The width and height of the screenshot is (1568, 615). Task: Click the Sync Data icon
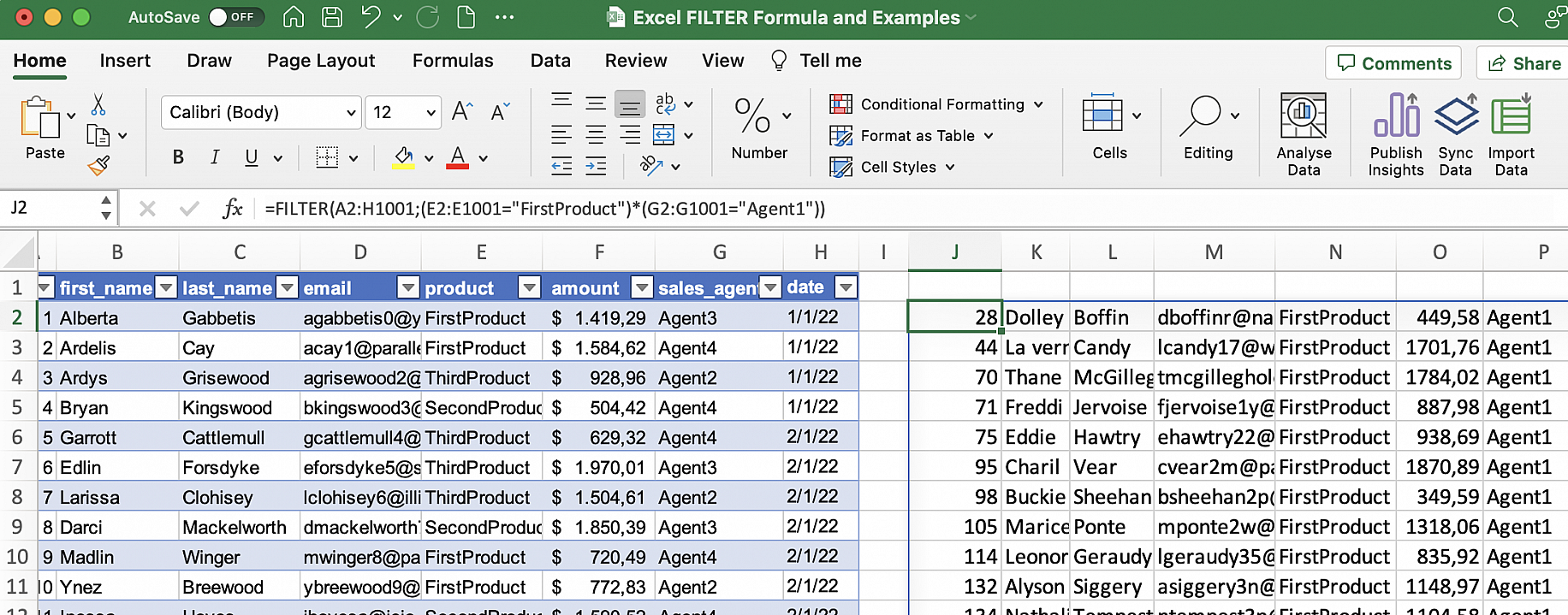tap(1456, 115)
